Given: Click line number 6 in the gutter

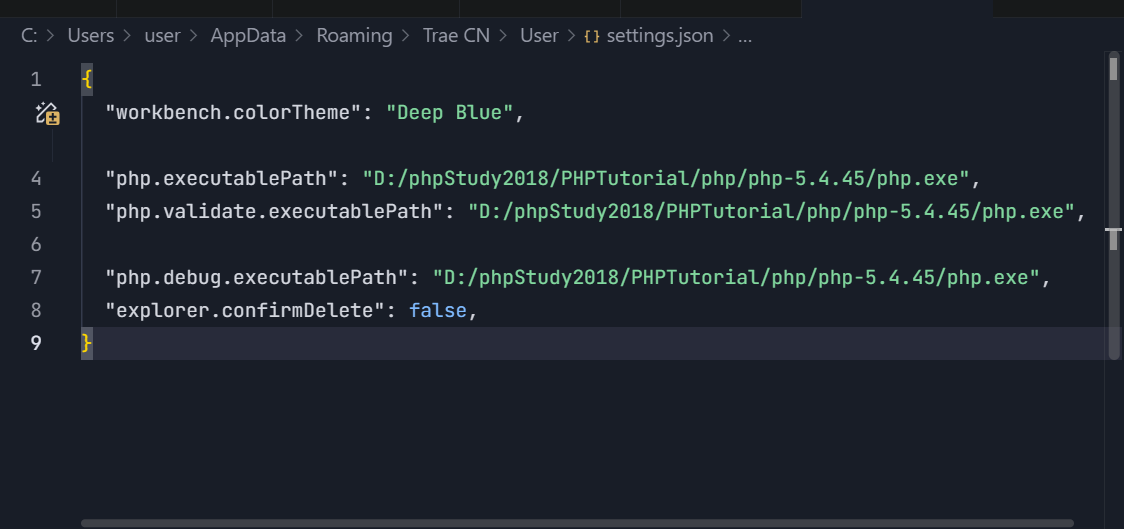Looking at the screenshot, I should point(36,244).
